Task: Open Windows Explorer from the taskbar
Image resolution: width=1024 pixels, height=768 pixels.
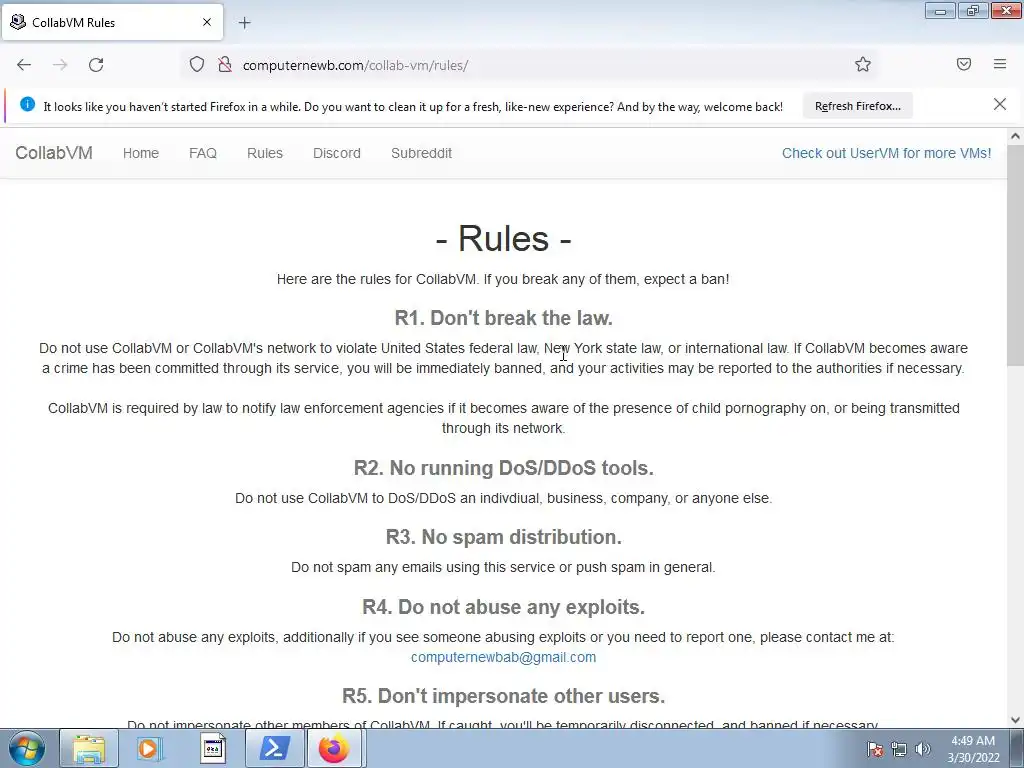Action: point(89,748)
